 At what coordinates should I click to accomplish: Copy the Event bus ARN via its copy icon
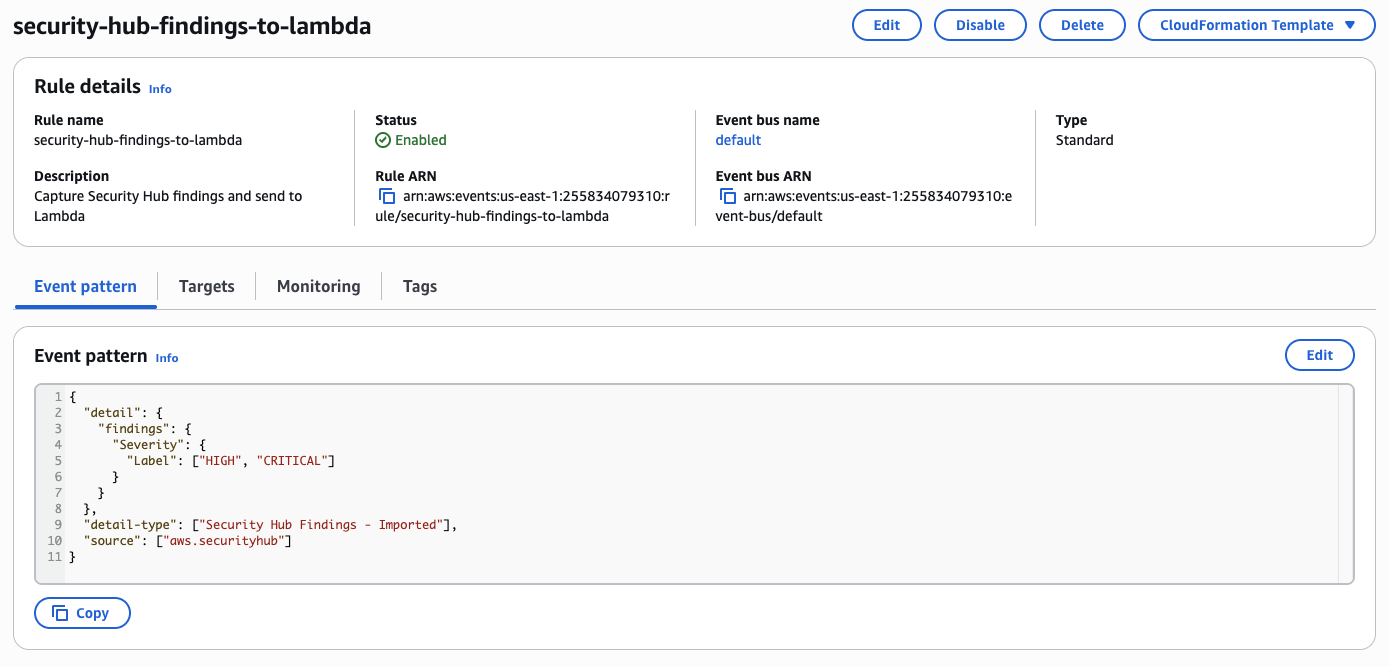click(x=727, y=196)
